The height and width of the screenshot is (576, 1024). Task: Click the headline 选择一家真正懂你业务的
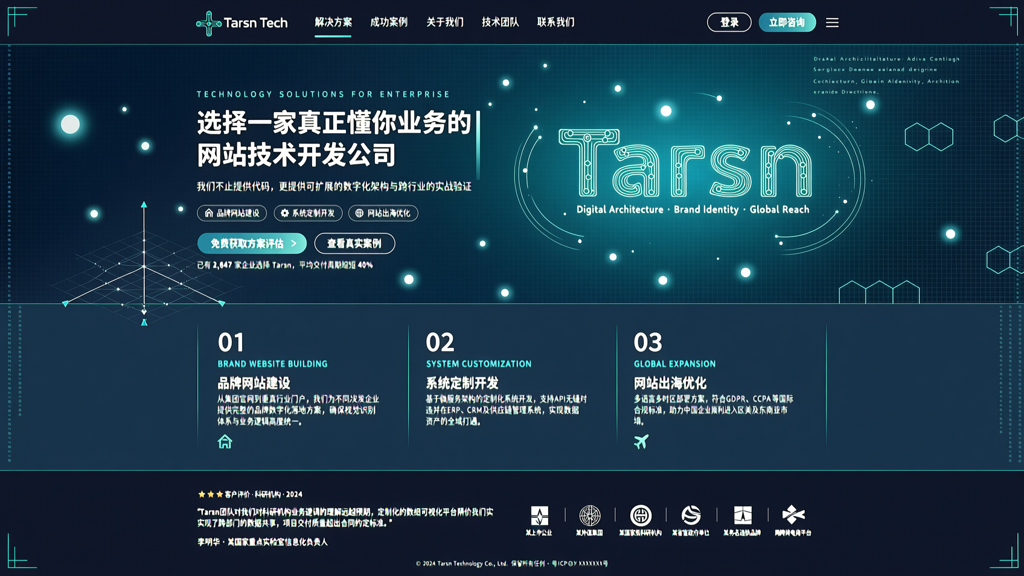tap(334, 123)
